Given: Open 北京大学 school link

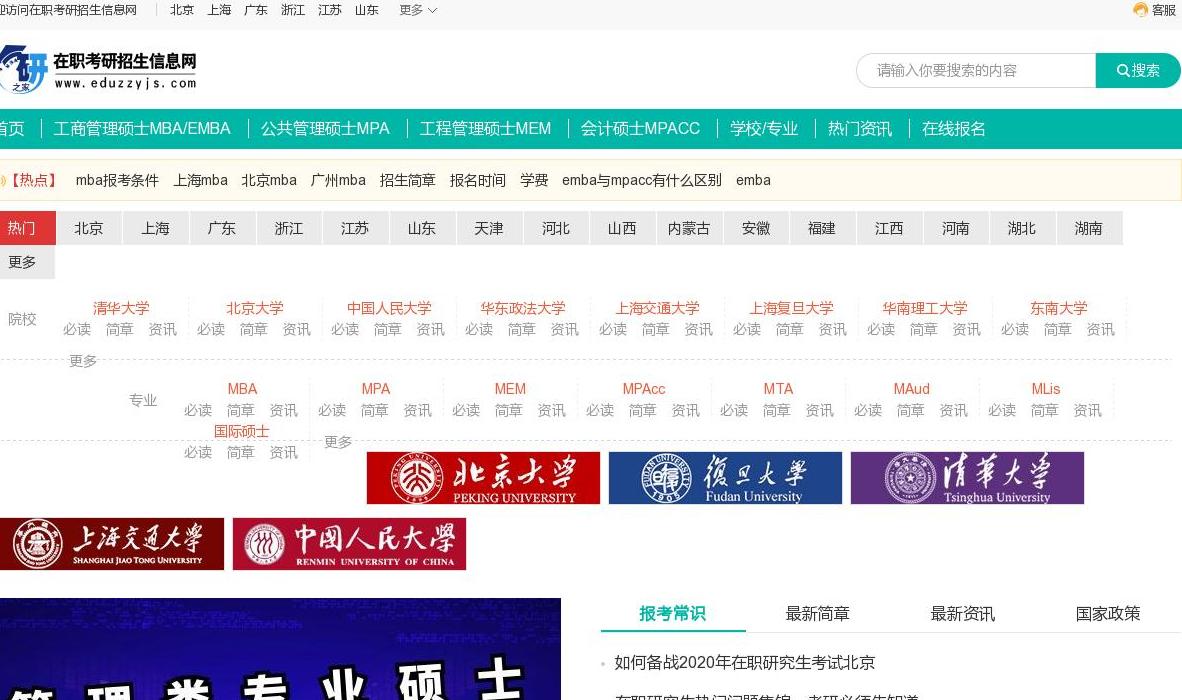Looking at the screenshot, I should [255, 308].
